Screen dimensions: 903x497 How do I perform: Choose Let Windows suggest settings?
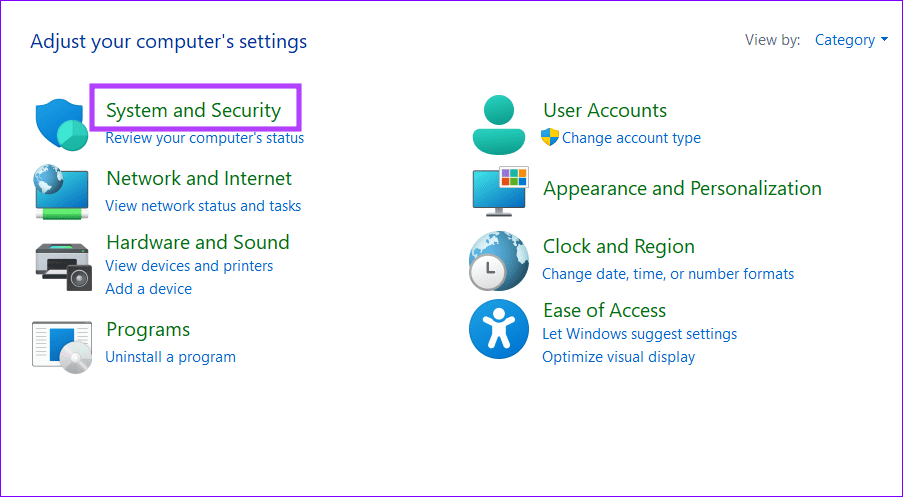639,334
